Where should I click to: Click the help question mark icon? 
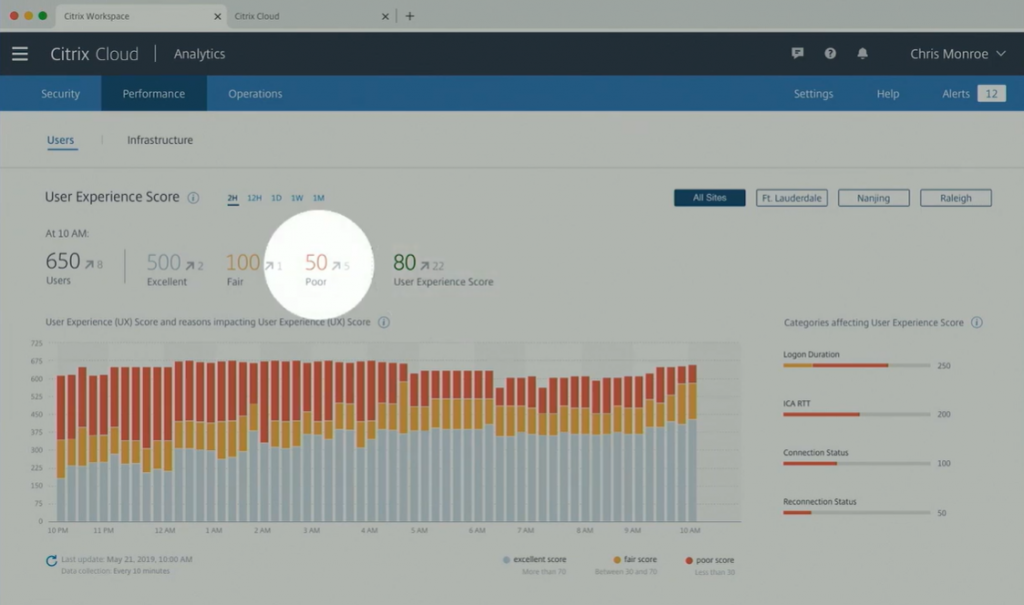tap(830, 54)
